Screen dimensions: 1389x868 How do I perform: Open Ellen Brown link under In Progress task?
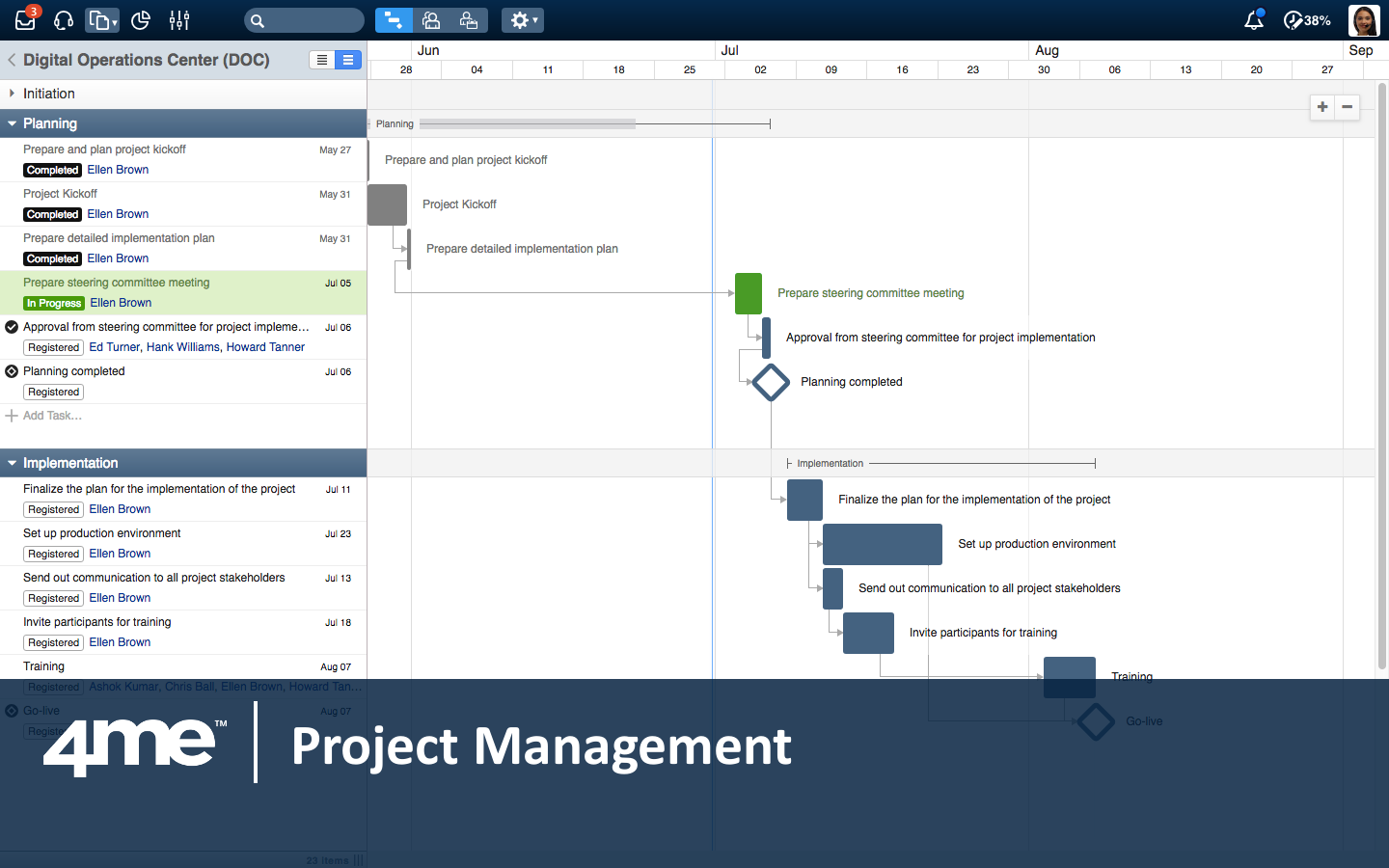(121, 303)
